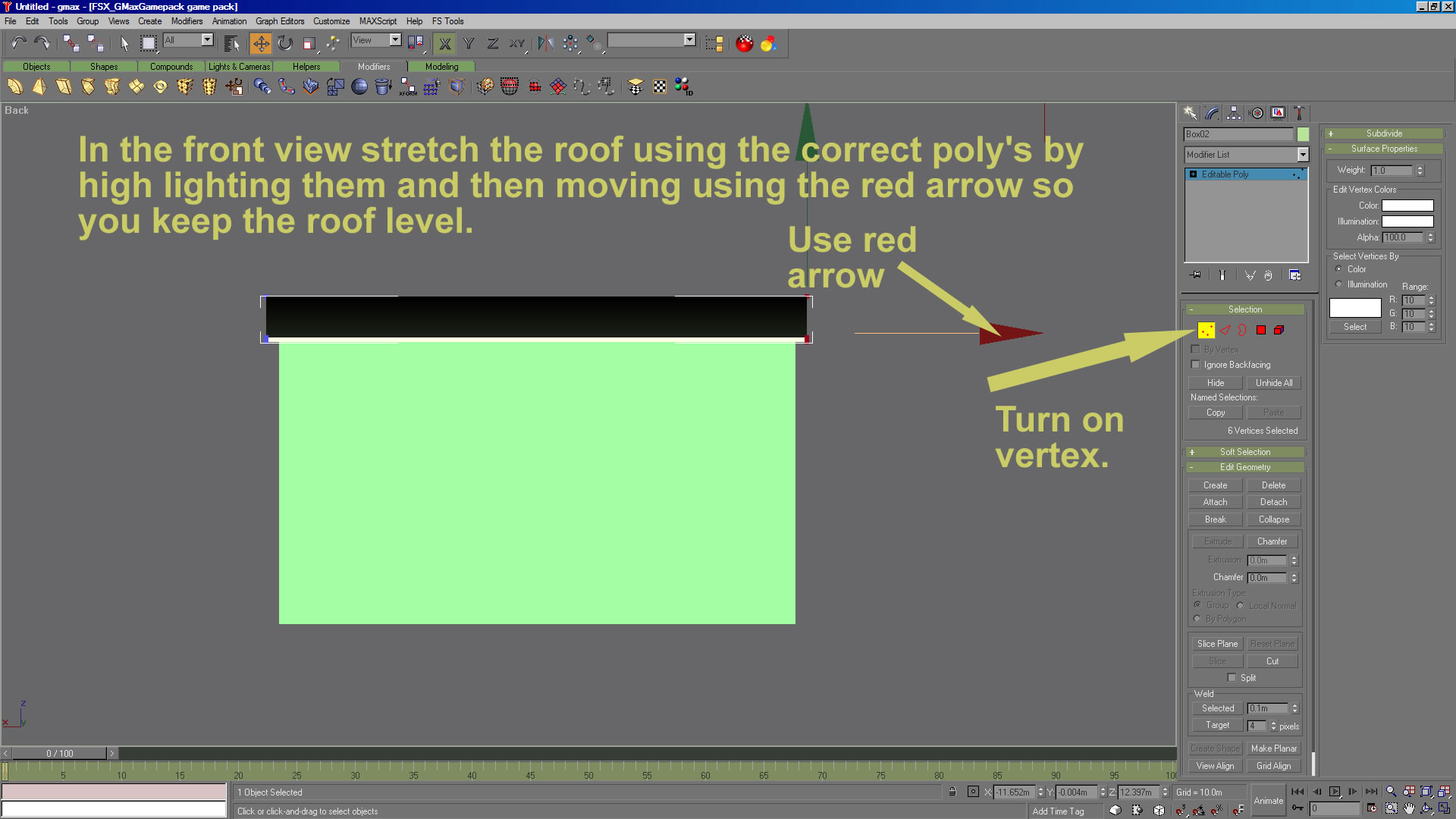
Task: Click the Undo arrow icon
Action: tap(18, 44)
